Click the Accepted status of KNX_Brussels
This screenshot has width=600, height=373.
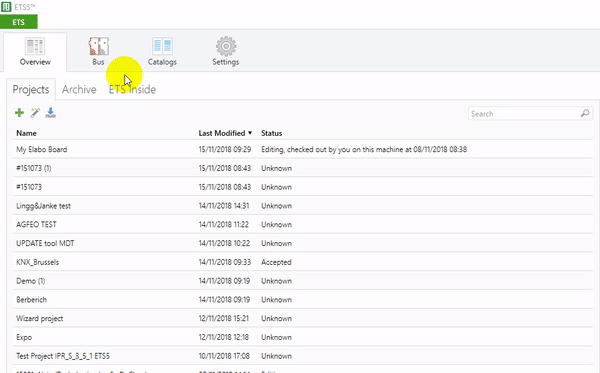[276, 262]
